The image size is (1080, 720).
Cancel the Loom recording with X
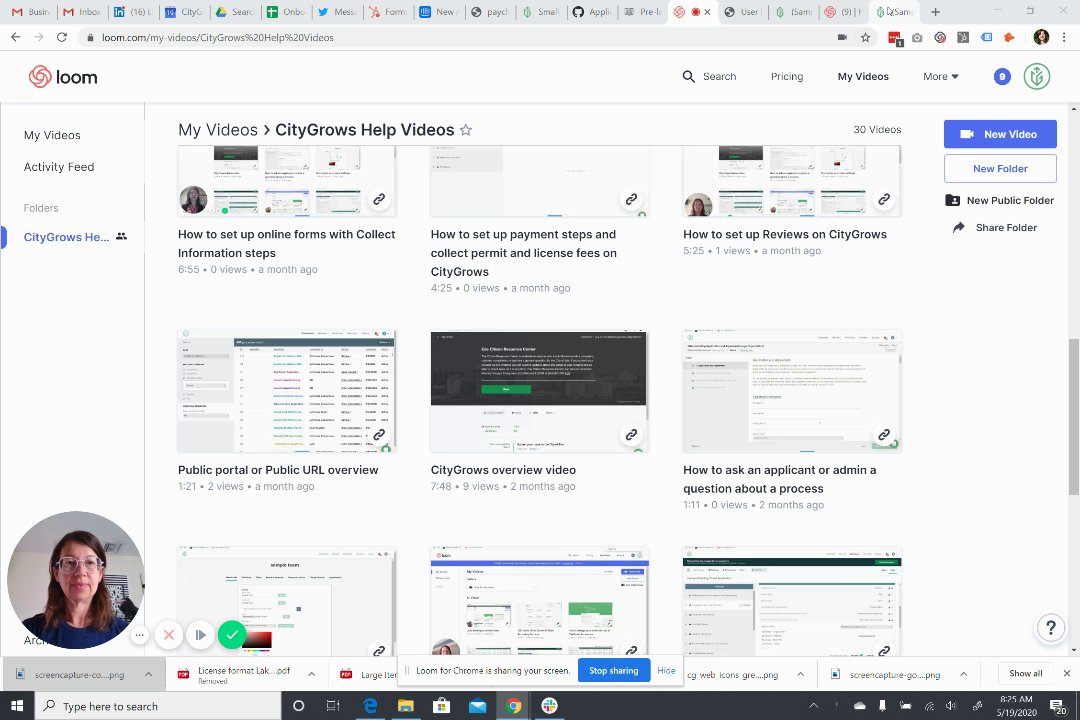click(x=169, y=635)
